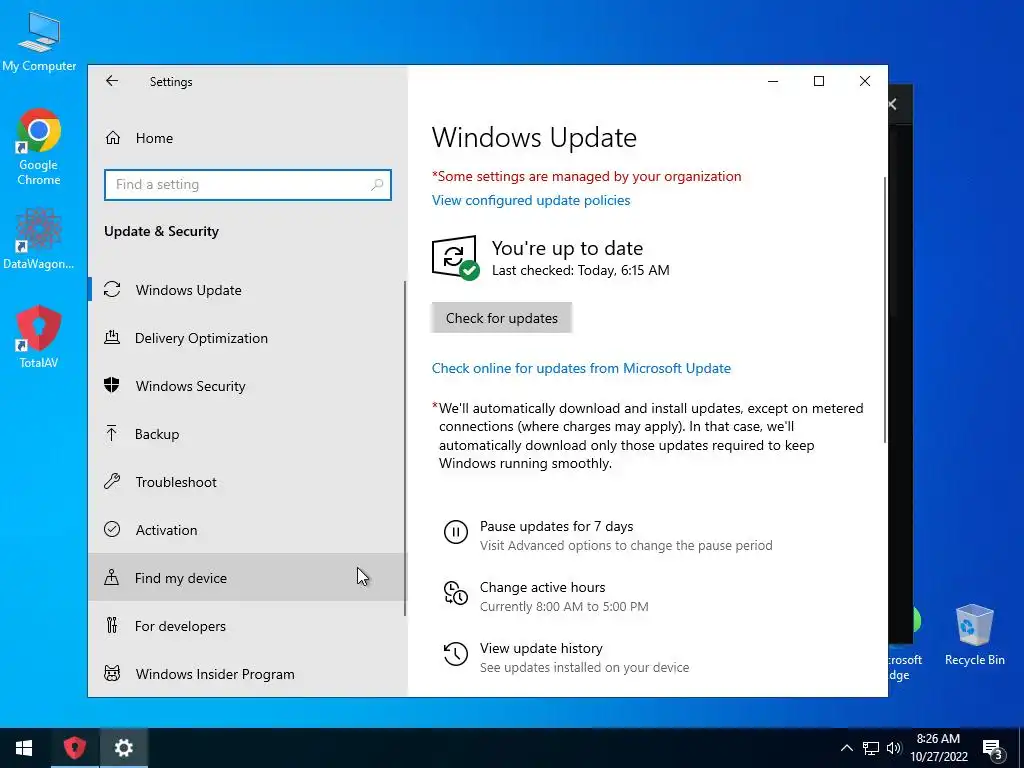The width and height of the screenshot is (1024, 768).
Task: Click the sidebar vertical scrollbar
Action: pos(405,448)
